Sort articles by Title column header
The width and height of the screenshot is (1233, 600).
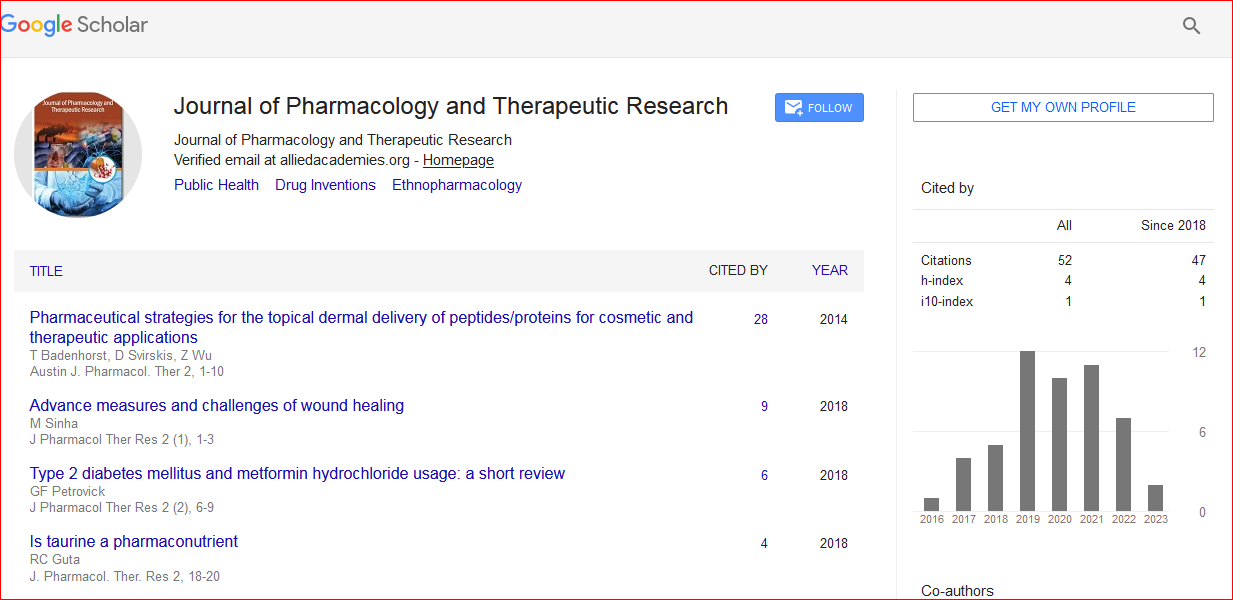pyautogui.click(x=46, y=271)
